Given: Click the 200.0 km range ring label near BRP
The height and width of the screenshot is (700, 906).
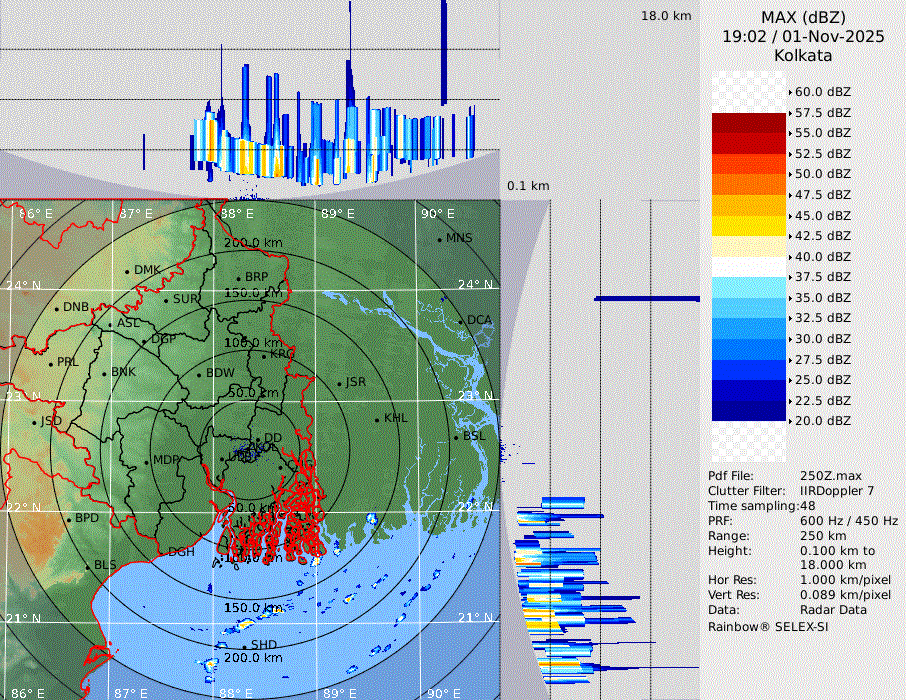Looking at the screenshot, I should click(253, 243).
